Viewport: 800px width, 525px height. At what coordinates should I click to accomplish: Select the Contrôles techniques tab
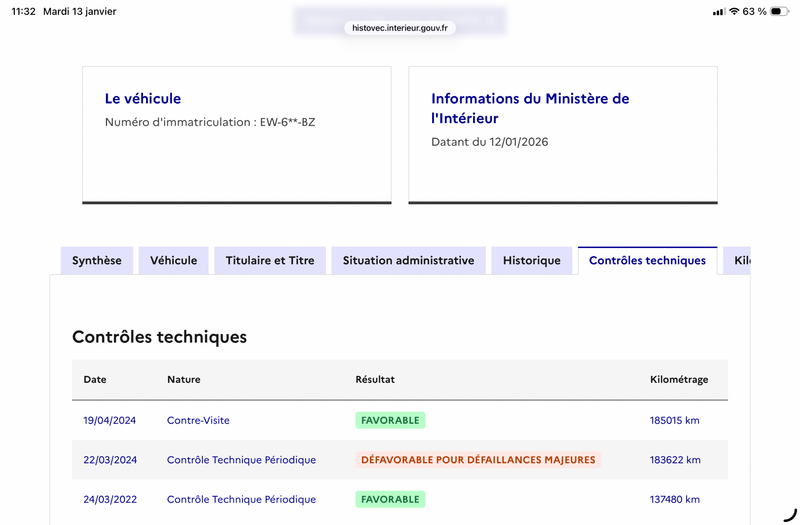647,261
